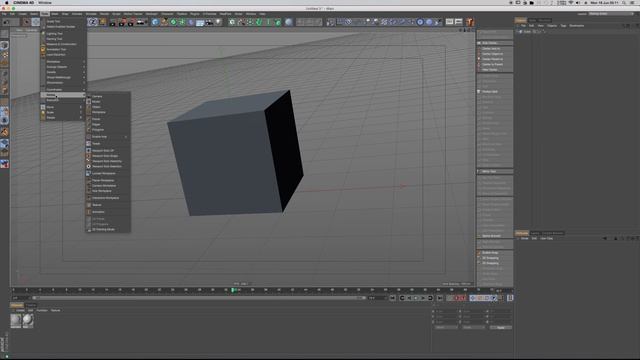The height and width of the screenshot is (360, 640).
Task: Add a Cube primitive from toolbar
Action: [155, 22]
